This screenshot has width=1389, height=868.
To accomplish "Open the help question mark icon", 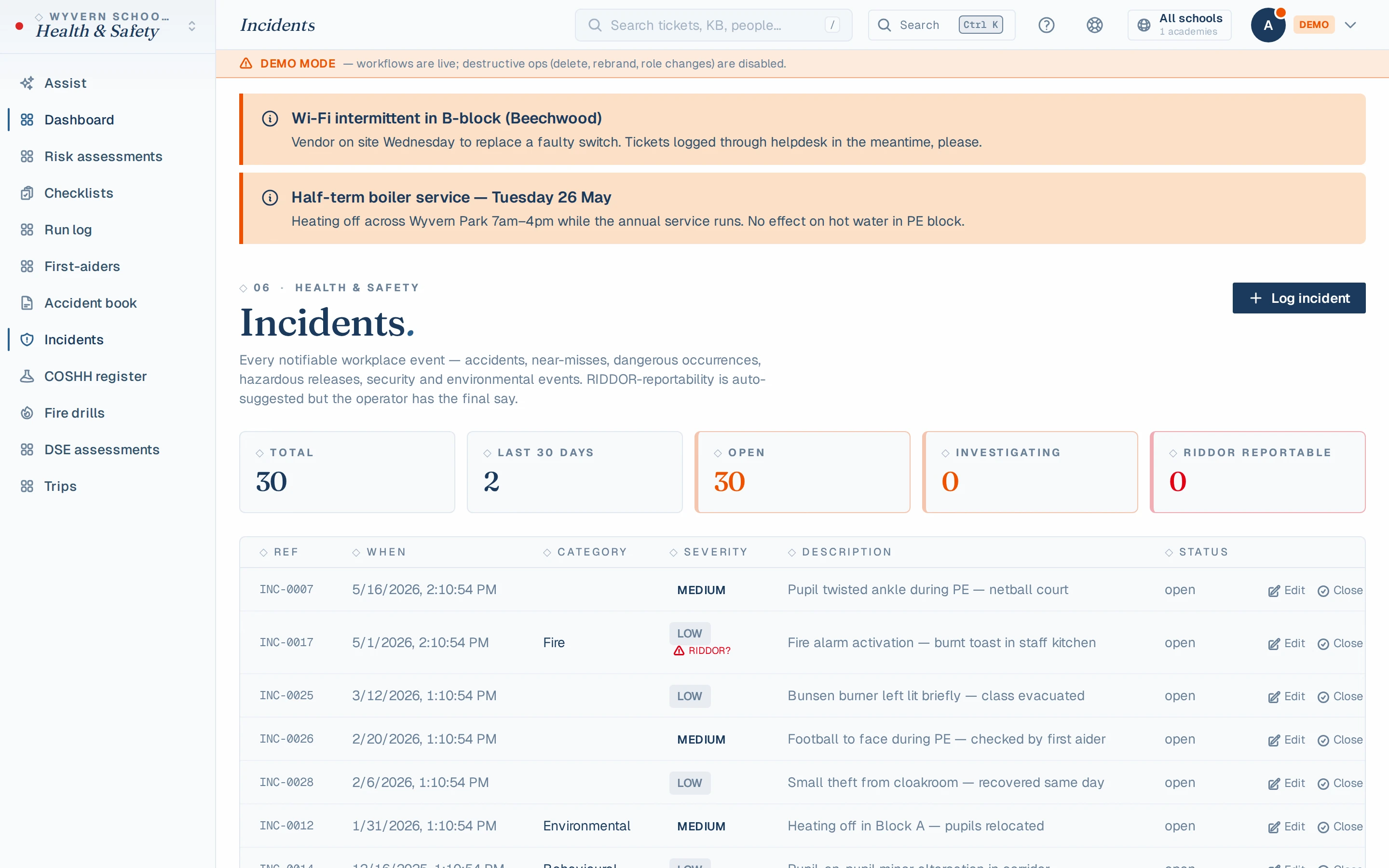I will [x=1047, y=25].
